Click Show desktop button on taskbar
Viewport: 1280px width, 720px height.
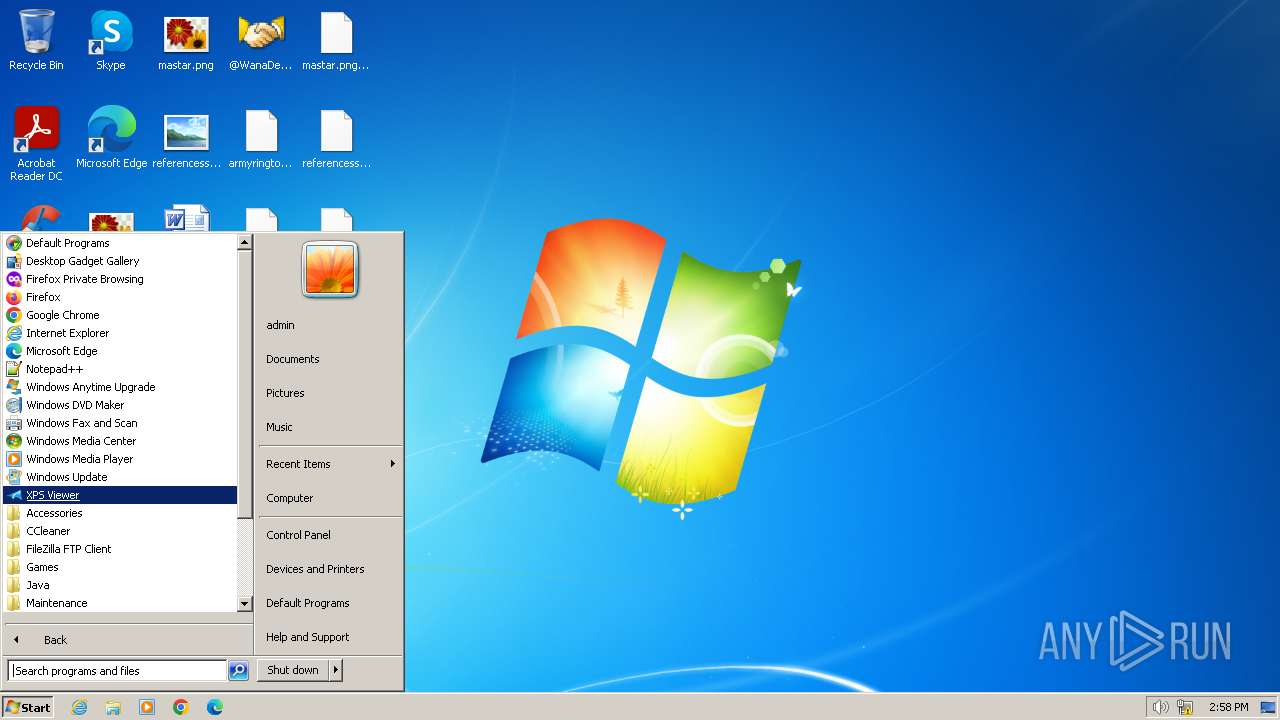[x=1268, y=707]
